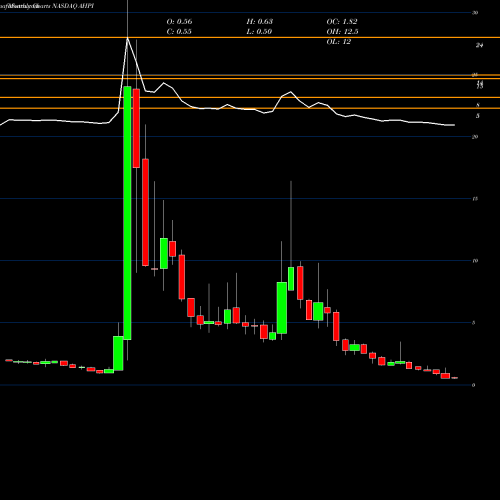500x500 pixels.
Task: Click the 10 price axis label
Action: click(475, 261)
